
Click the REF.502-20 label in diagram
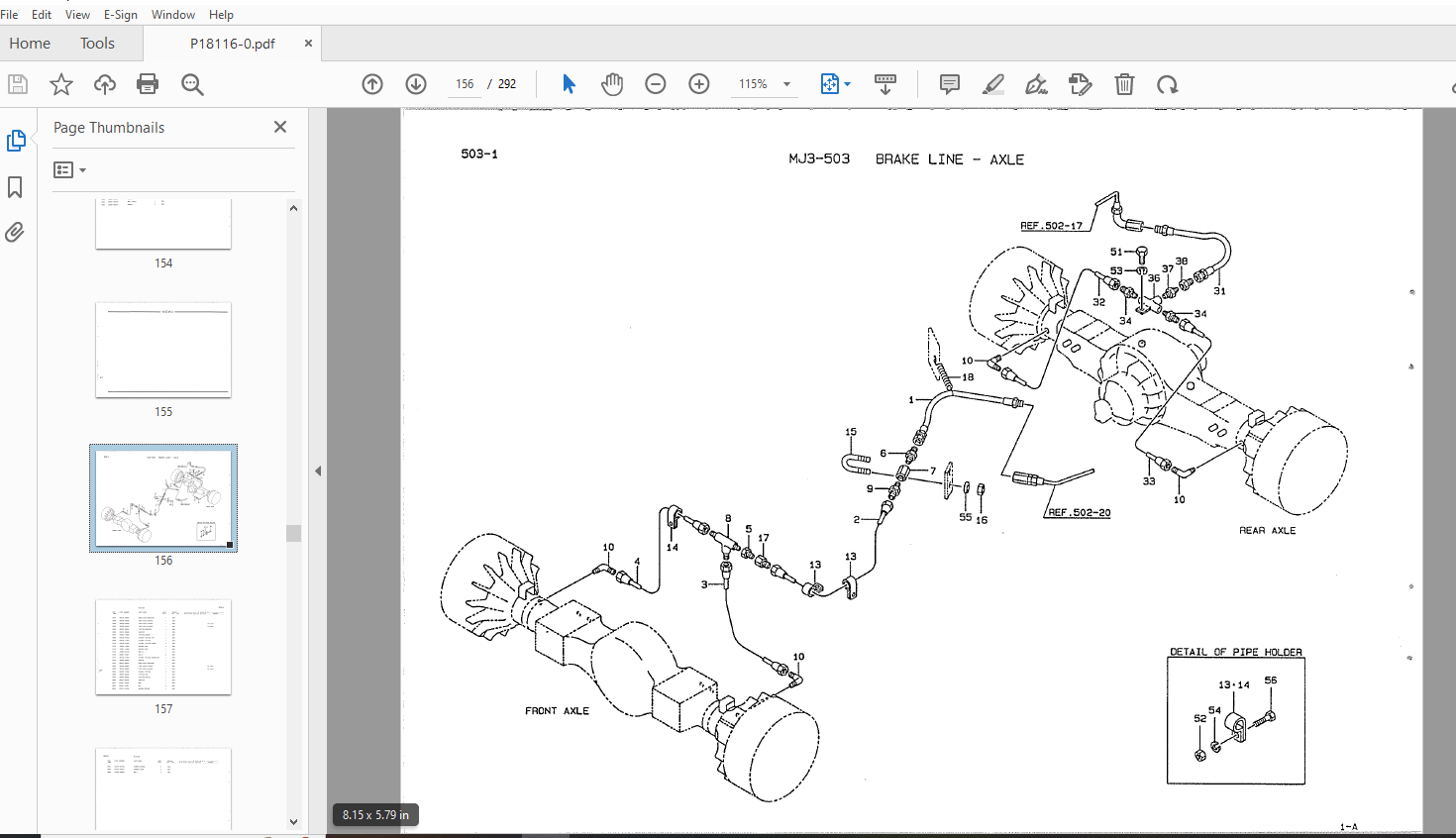(x=1080, y=512)
